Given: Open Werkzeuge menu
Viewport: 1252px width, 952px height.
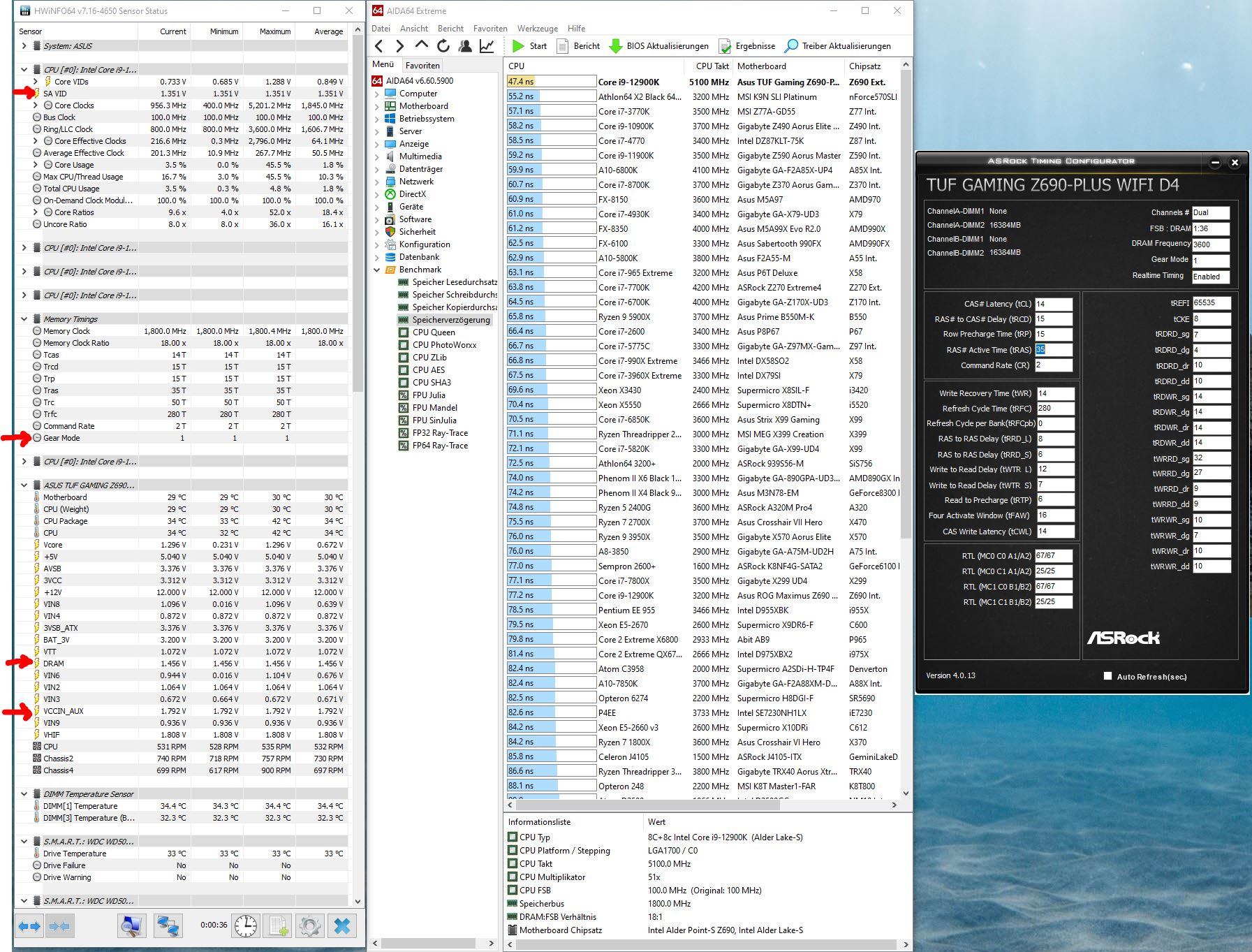Looking at the screenshot, I should [x=538, y=29].
